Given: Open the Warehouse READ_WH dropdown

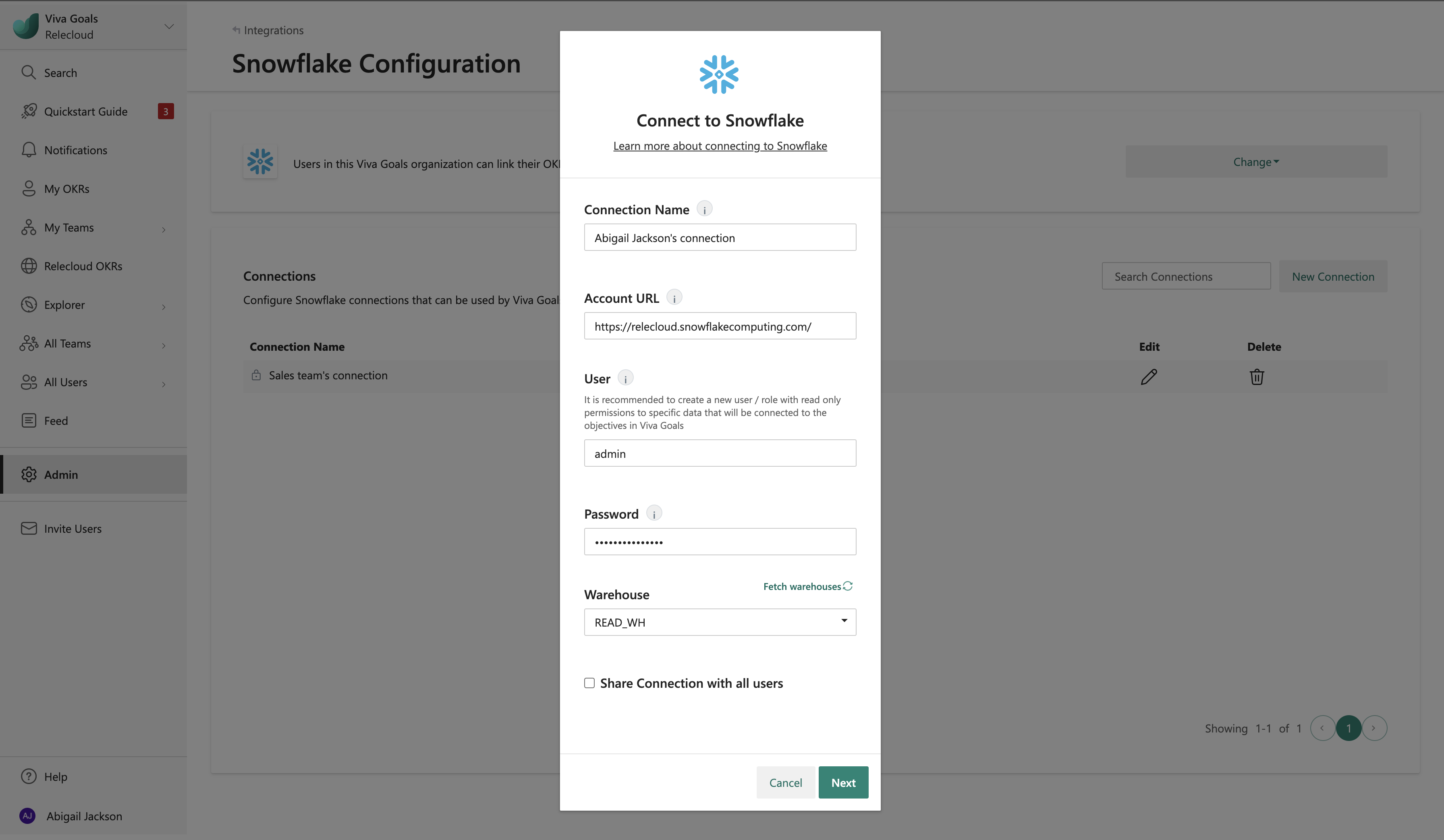Looking at the screenshot, I should [720, 623].
